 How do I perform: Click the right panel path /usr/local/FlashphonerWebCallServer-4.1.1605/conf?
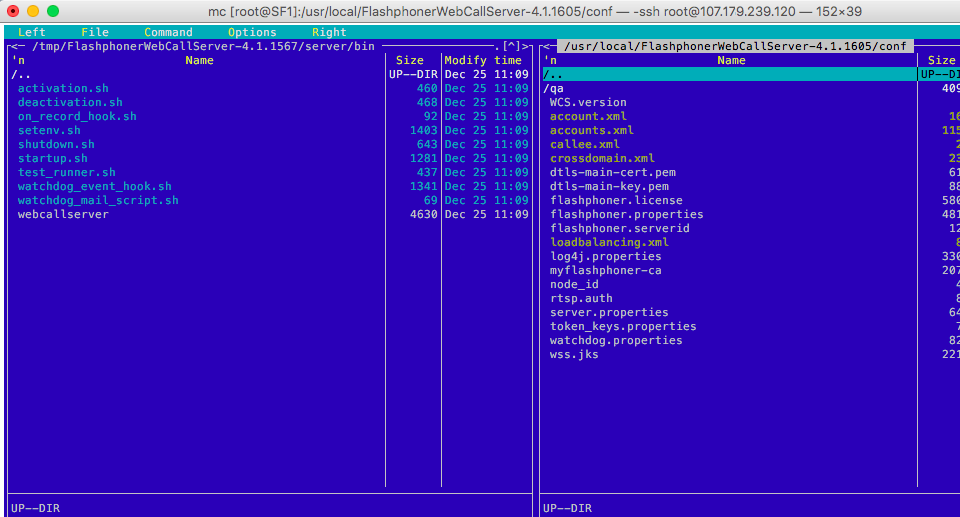(735, 47)
